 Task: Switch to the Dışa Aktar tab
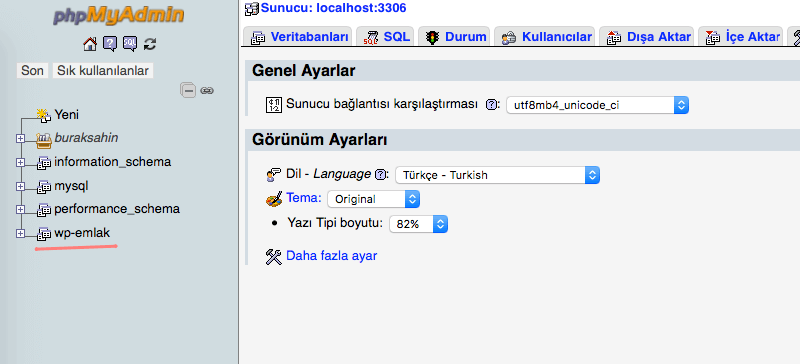(646, 37)
